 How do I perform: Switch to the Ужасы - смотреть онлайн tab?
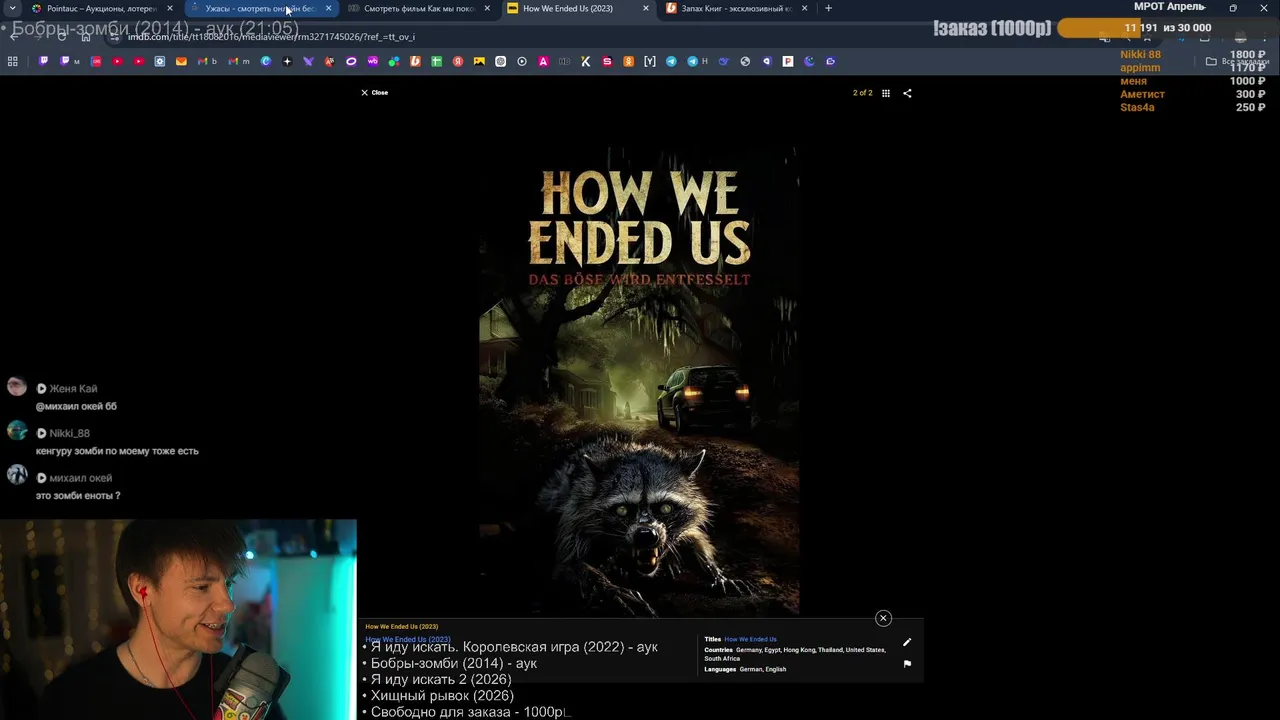pyautogui.click(x=260, y=8)
